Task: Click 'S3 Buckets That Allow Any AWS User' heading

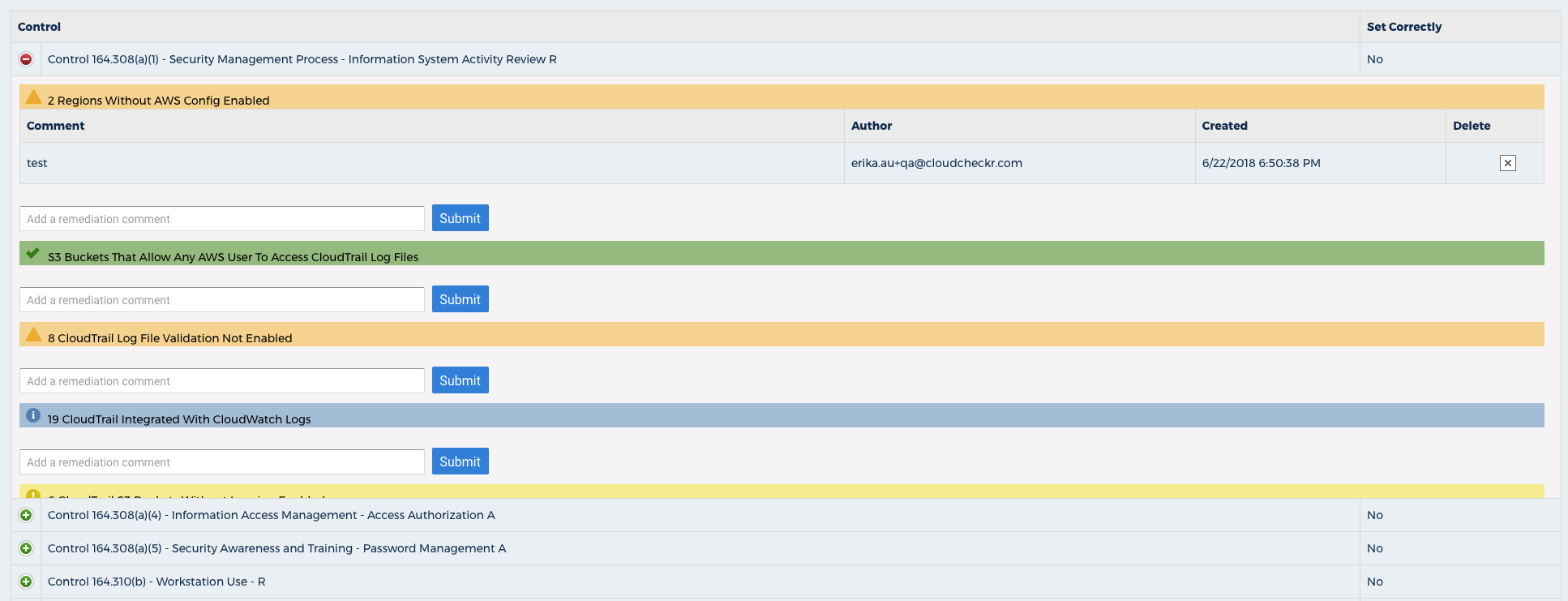Action: [x=233, y=257]
